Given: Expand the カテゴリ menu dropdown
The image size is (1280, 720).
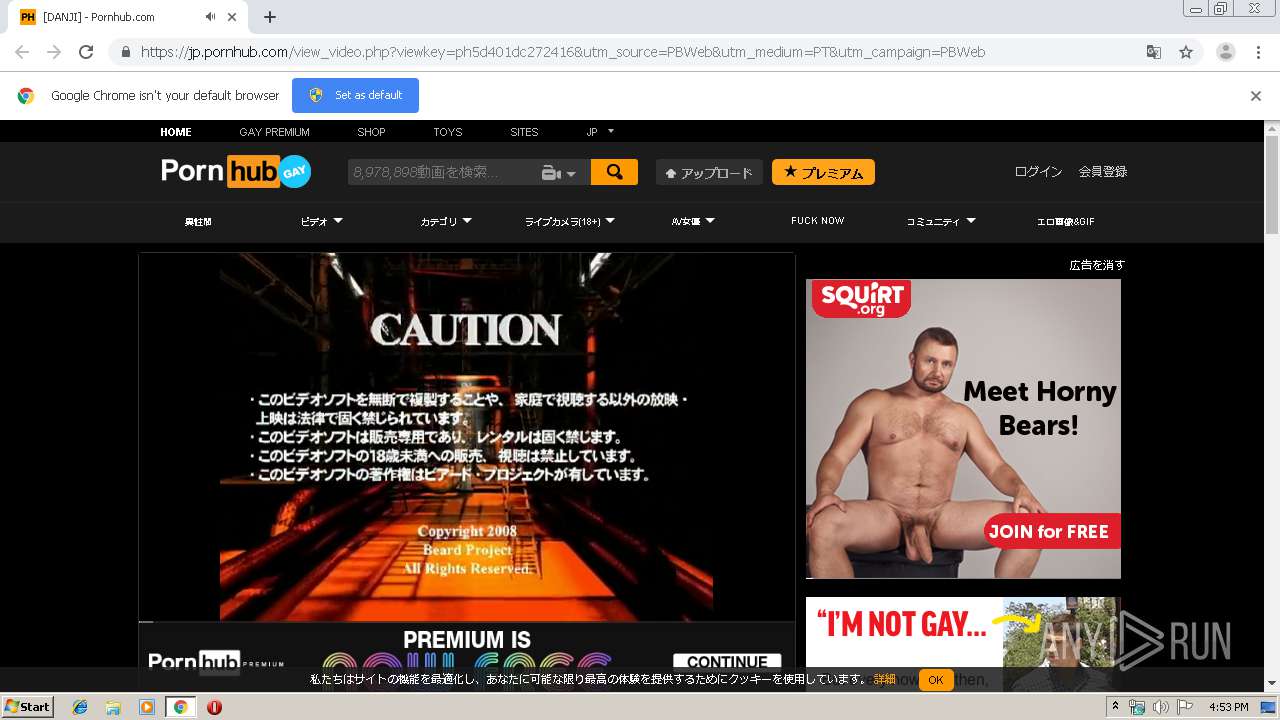Looking at the screenshot, I should tap(446, 221).
